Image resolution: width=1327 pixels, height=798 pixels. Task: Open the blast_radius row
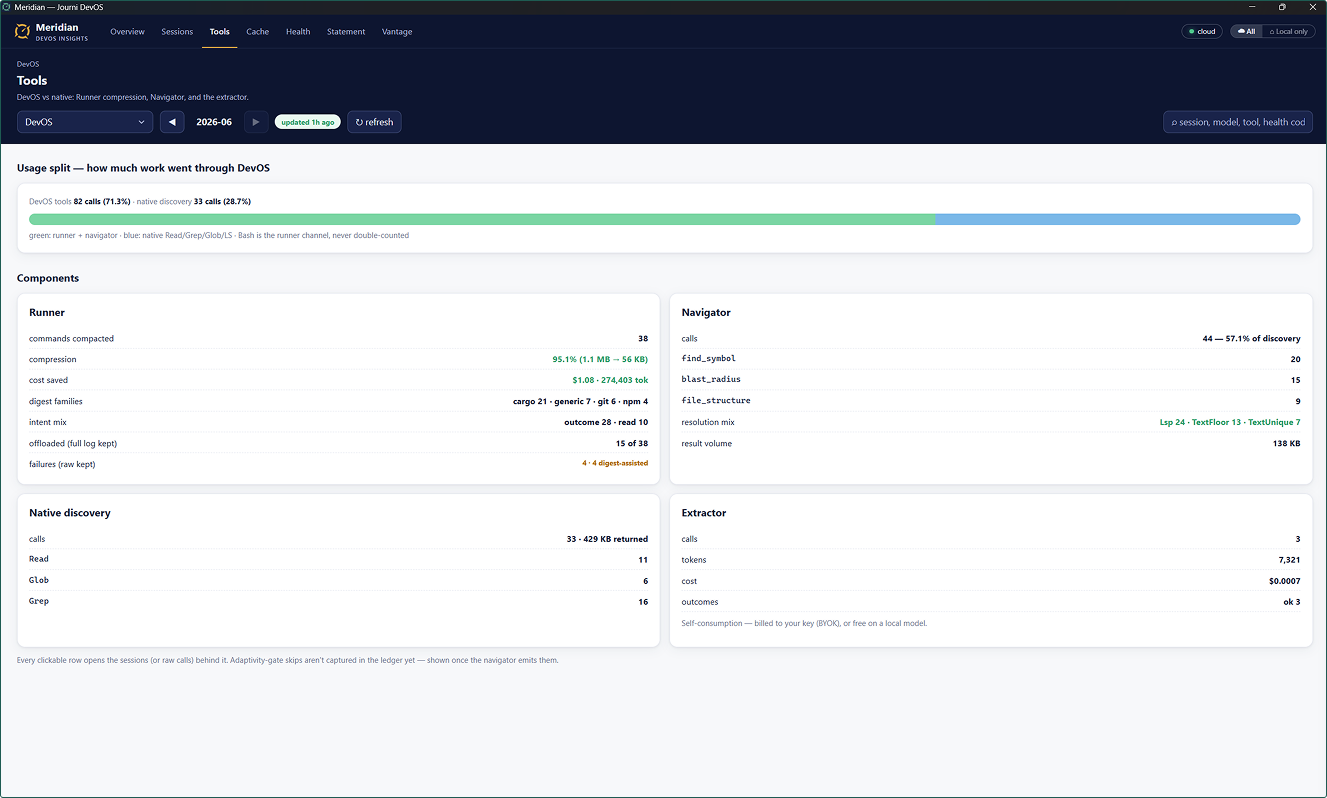991,380
